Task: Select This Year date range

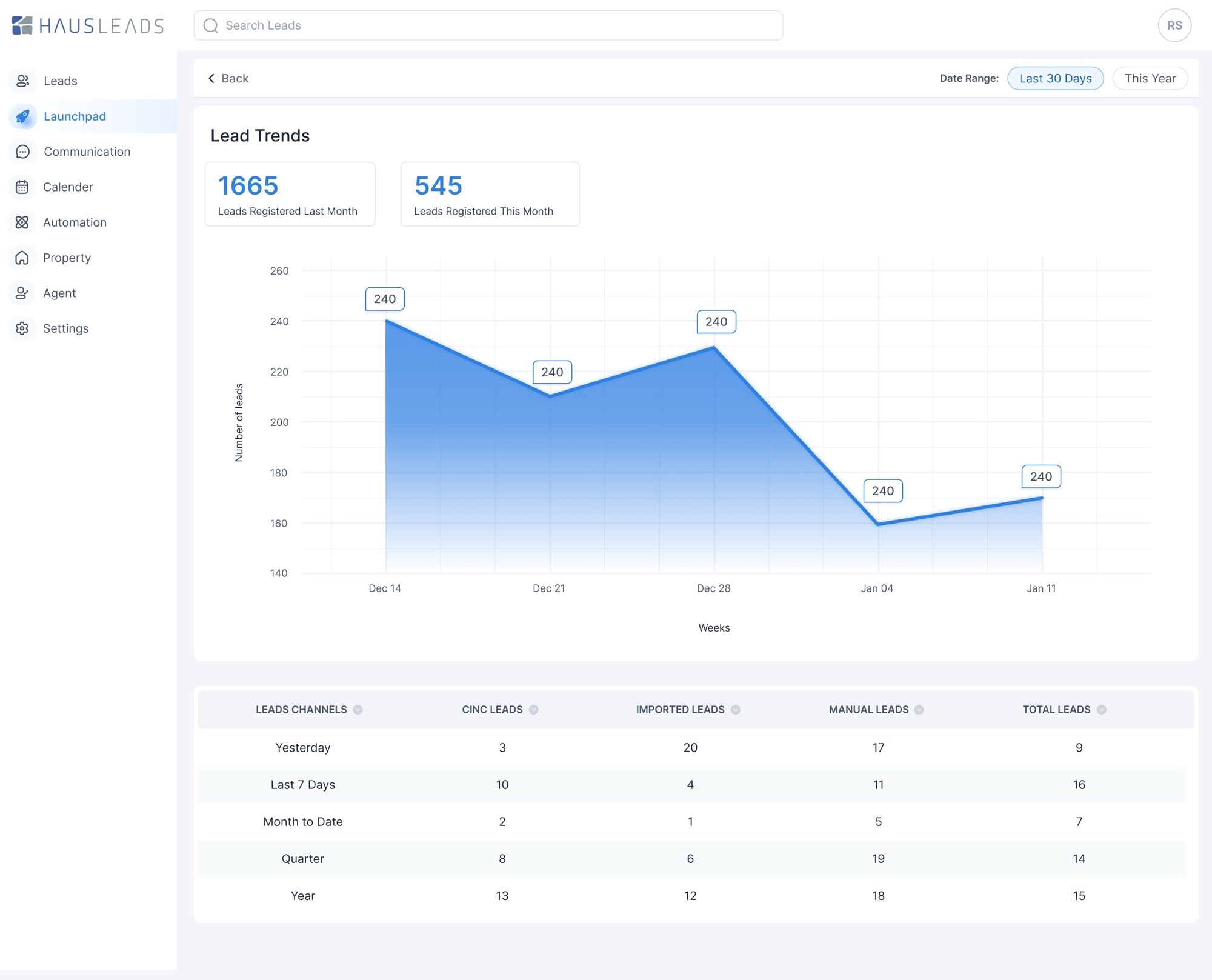Action: (1150, 78)
